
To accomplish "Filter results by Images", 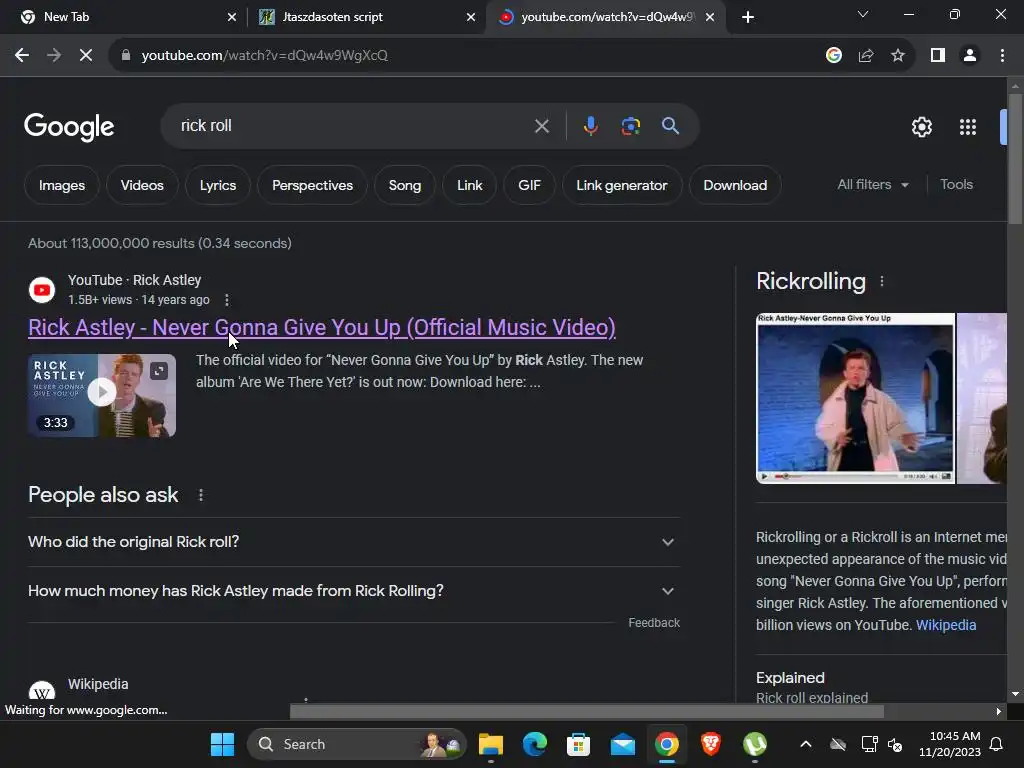I will click(x=62, y=185).
